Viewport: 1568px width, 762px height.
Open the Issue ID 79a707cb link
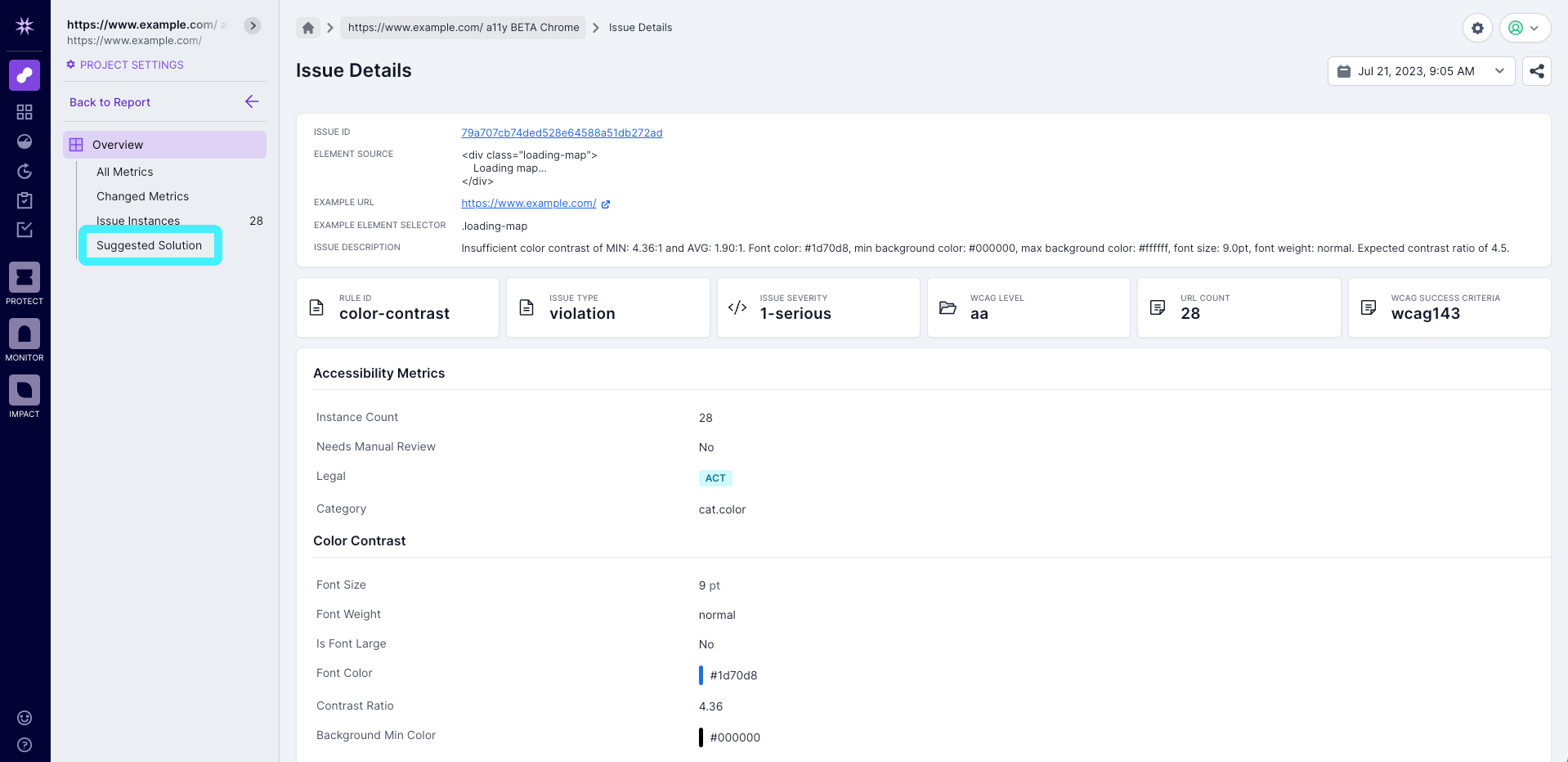click(562, 132)
